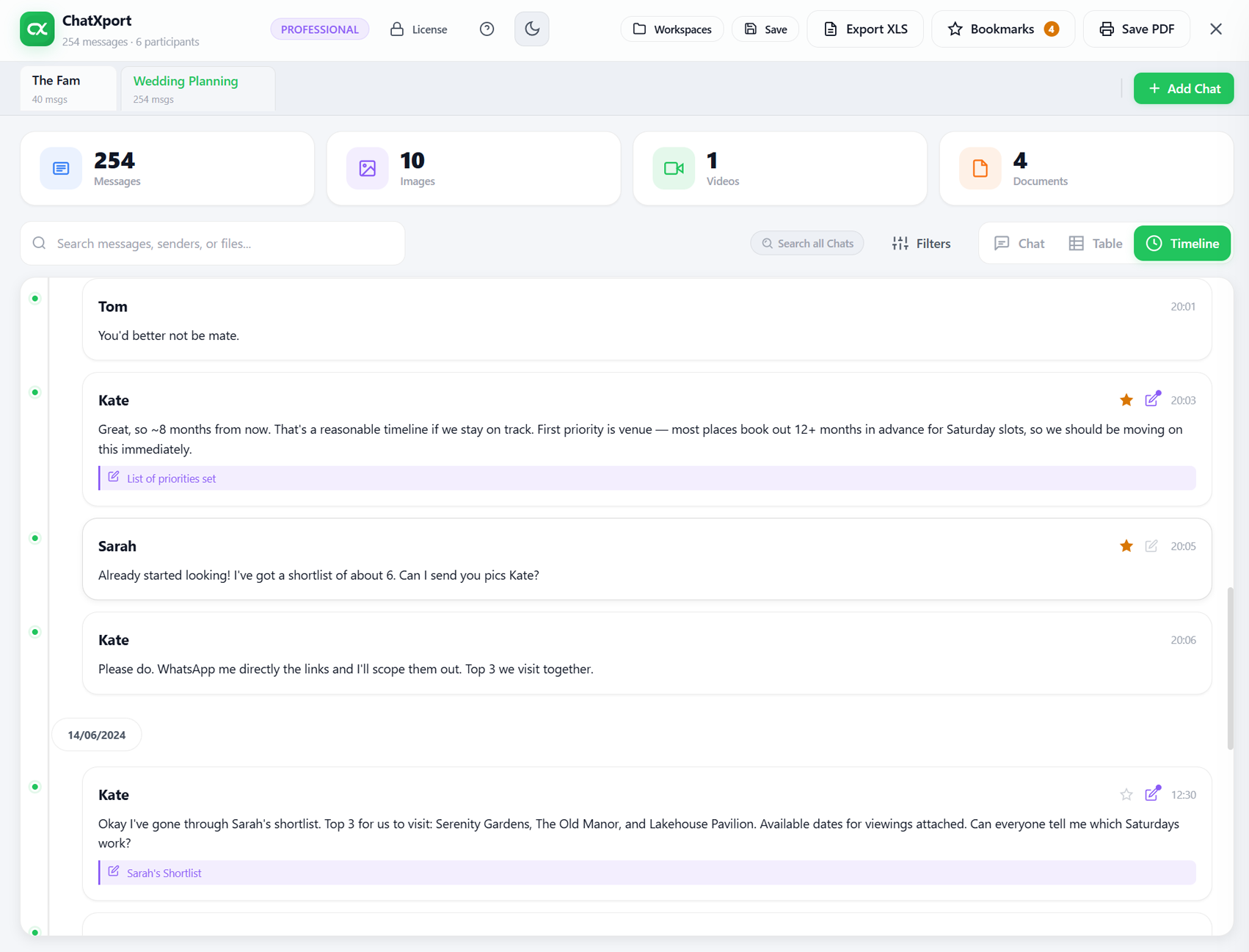Select the Timeline view
The image size is (1249, 952).
point(1182,244)
